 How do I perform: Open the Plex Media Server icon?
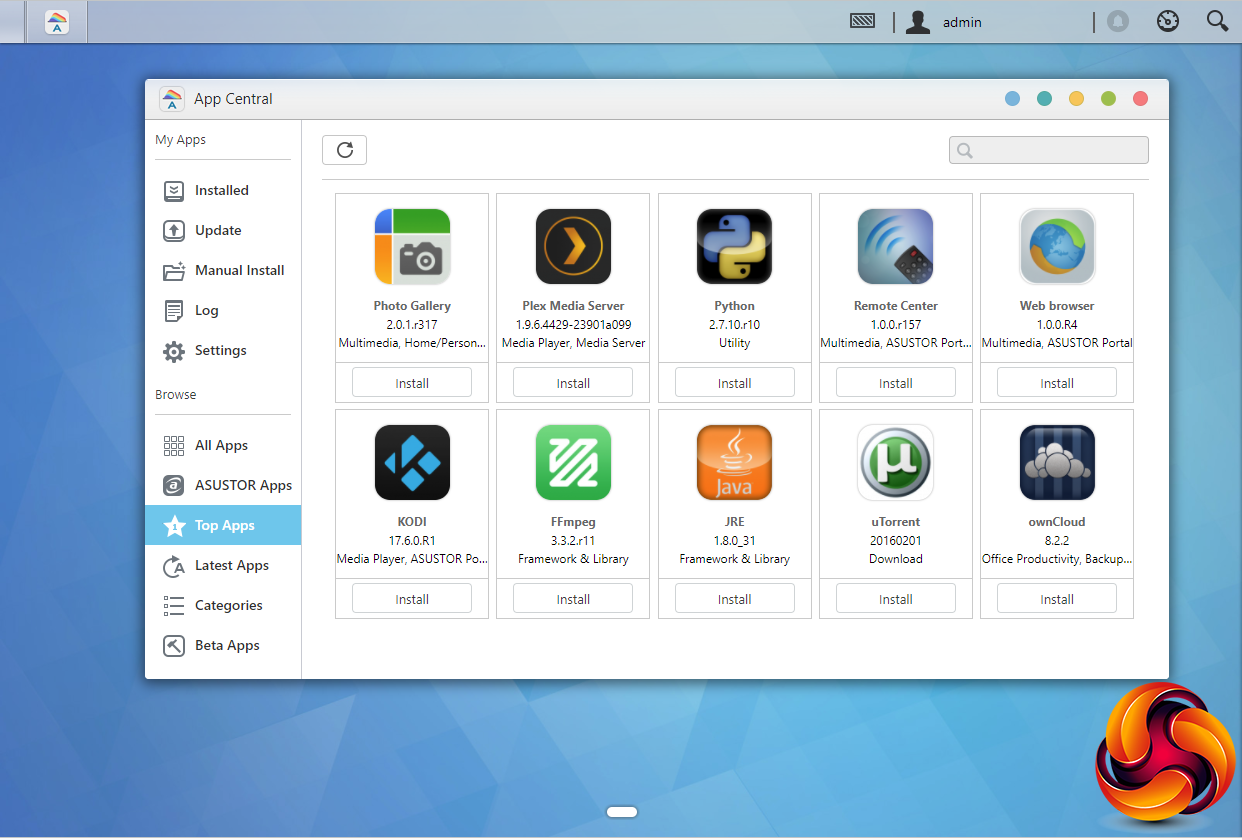[573, 247]
